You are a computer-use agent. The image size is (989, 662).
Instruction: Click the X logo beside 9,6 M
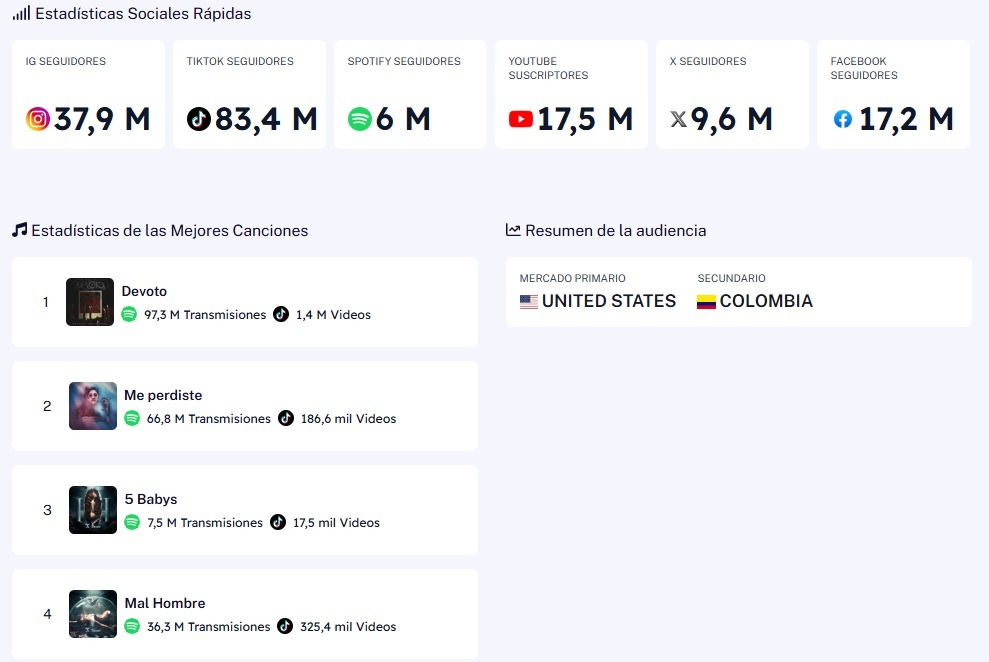pyautogui.click(x=679, y=120)
